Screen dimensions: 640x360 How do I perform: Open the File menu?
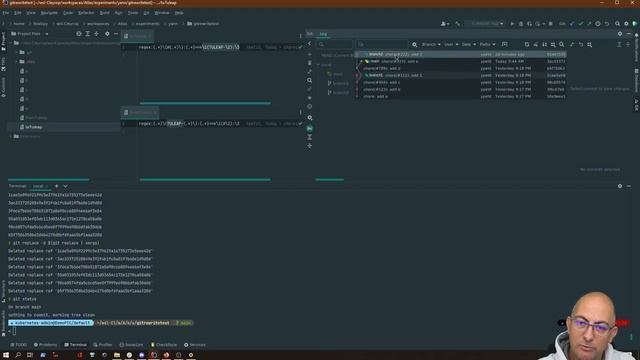6,13
